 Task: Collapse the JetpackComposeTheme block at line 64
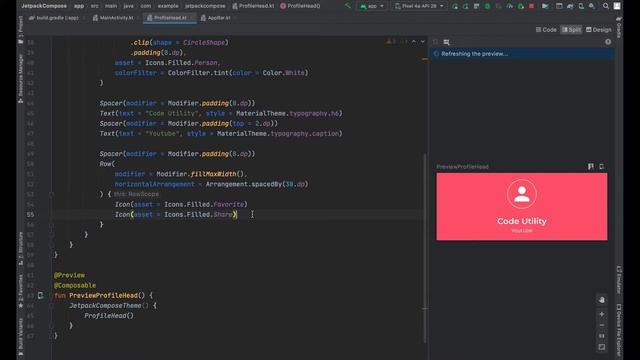(52, 306)
